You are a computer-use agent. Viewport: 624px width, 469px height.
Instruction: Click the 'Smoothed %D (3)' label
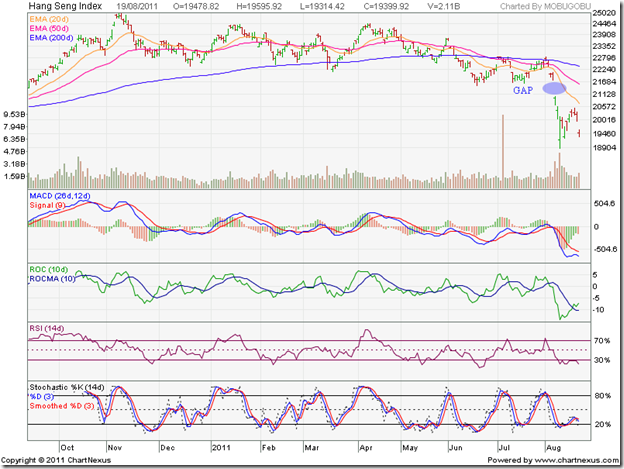(62, 406)
